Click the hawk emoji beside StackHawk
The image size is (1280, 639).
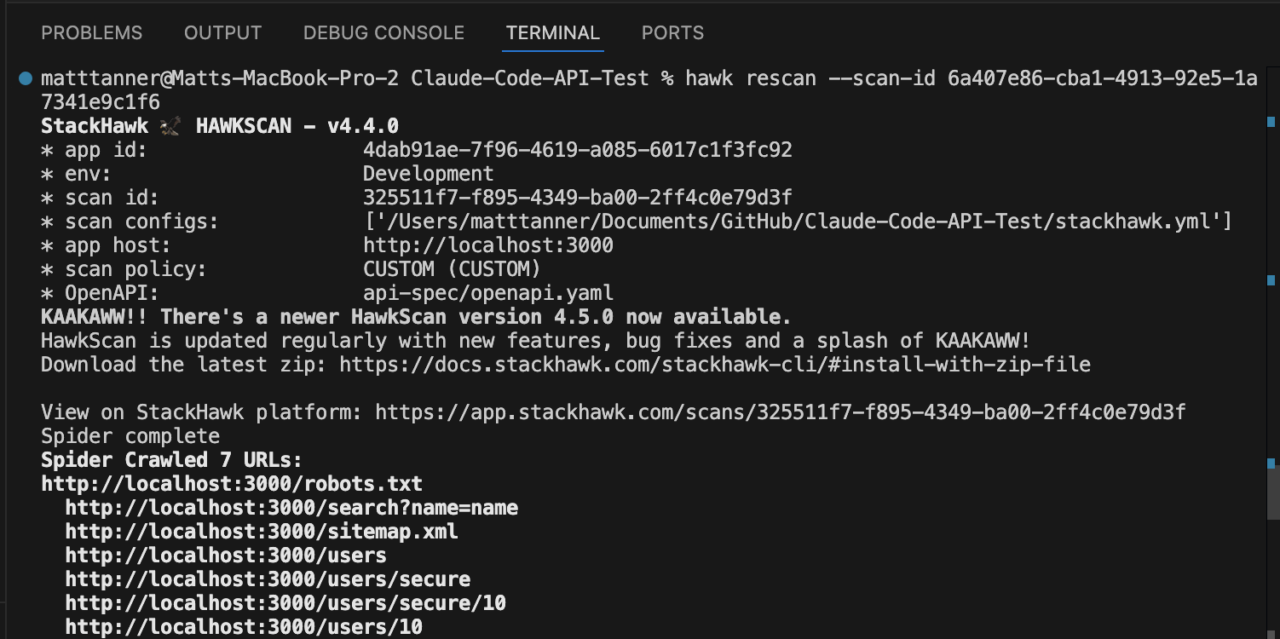click(172, 126)
